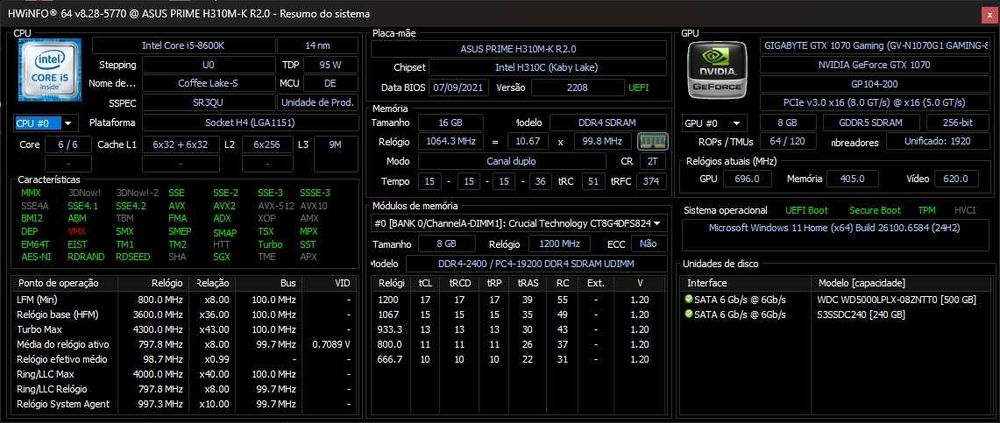Select the Turbo Max operating point row
Image resolution: width=1000 pixels, height=423 pixels.
coord(185,329)
